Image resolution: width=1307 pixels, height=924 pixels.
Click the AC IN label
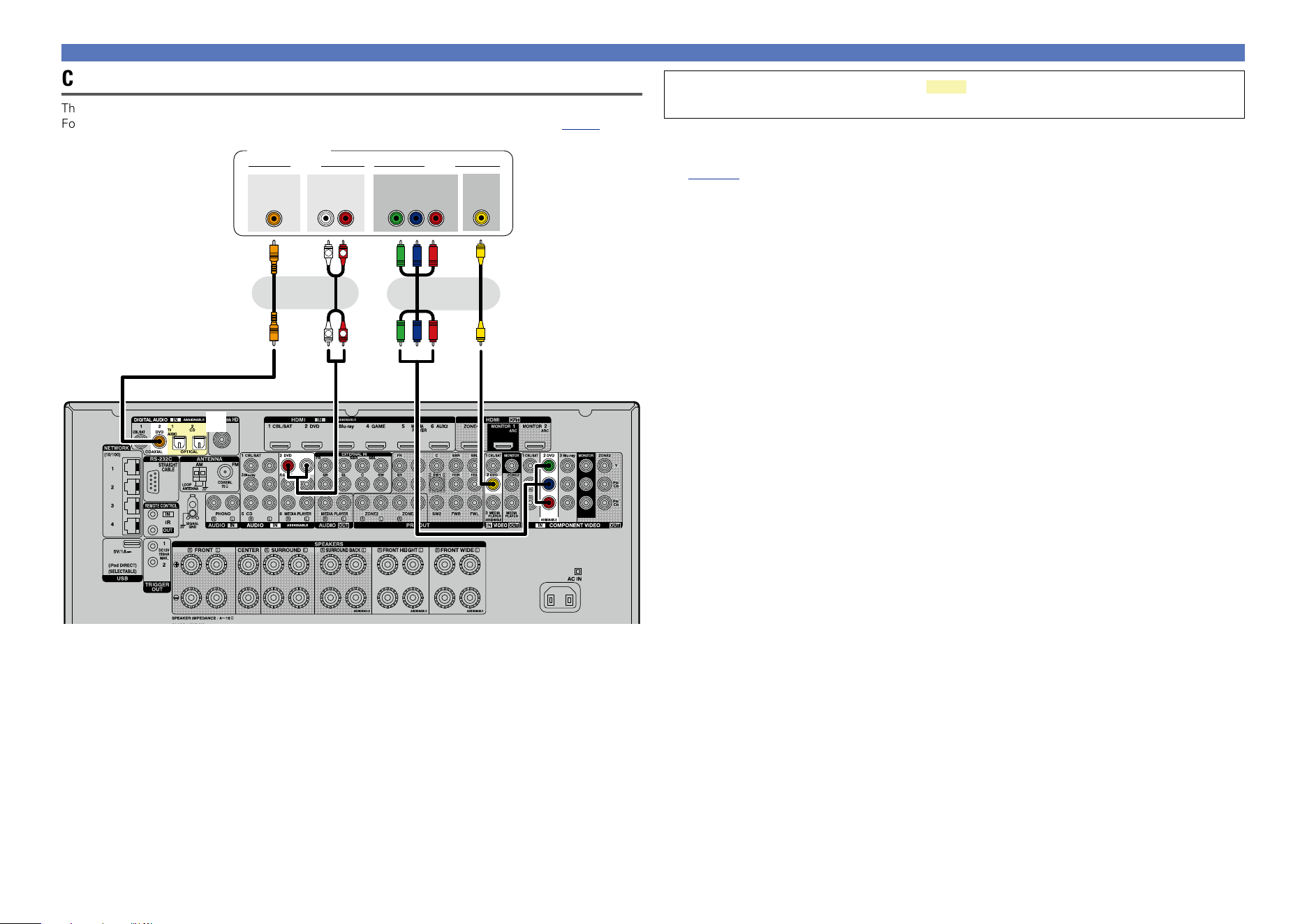[x=575, y=579]
